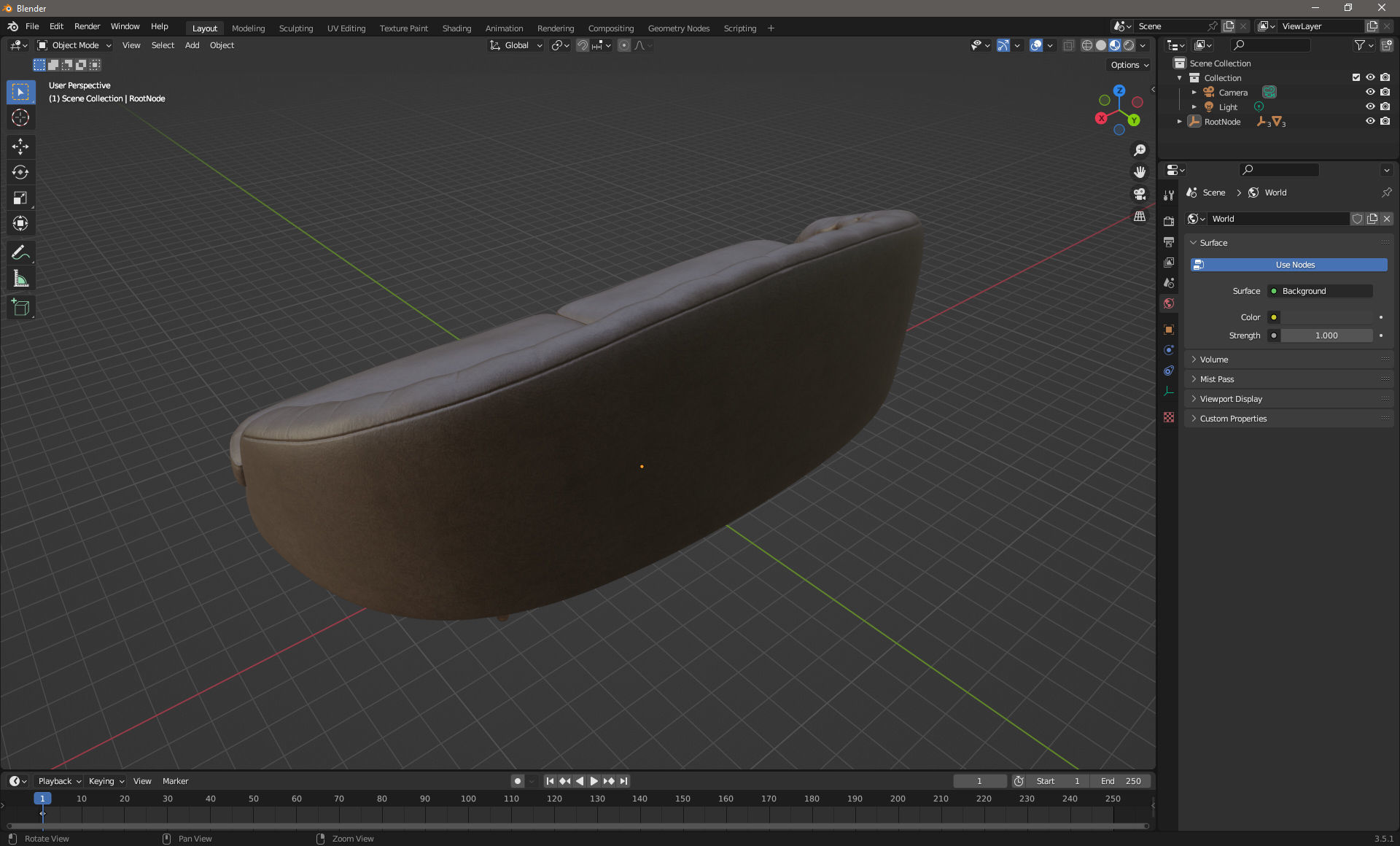
Task: Select the Select Box tool
Action: (x=20, y=92)
